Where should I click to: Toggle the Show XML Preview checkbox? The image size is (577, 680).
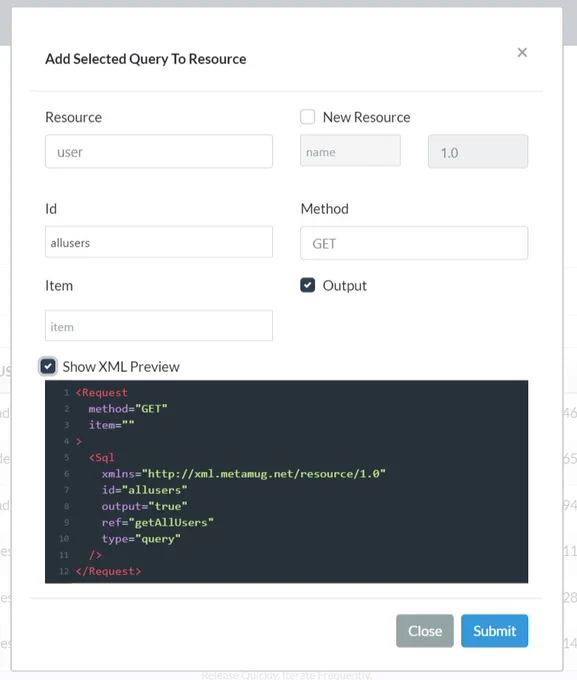click(x=48, y=366)
